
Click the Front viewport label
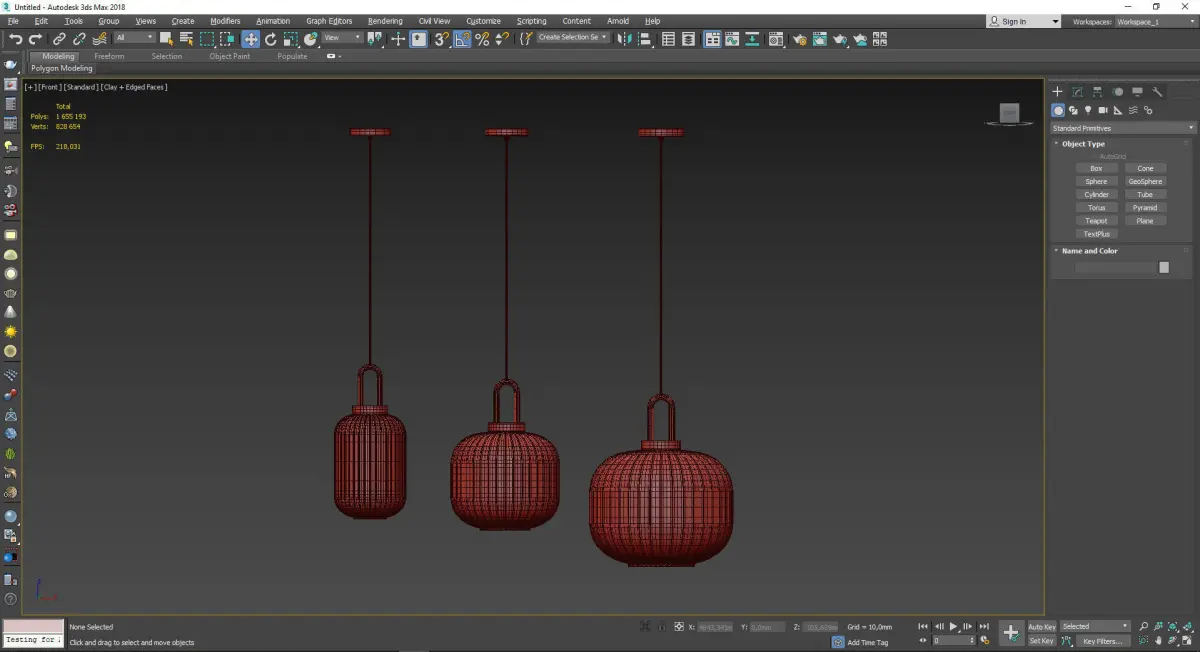tap(49, 88)
